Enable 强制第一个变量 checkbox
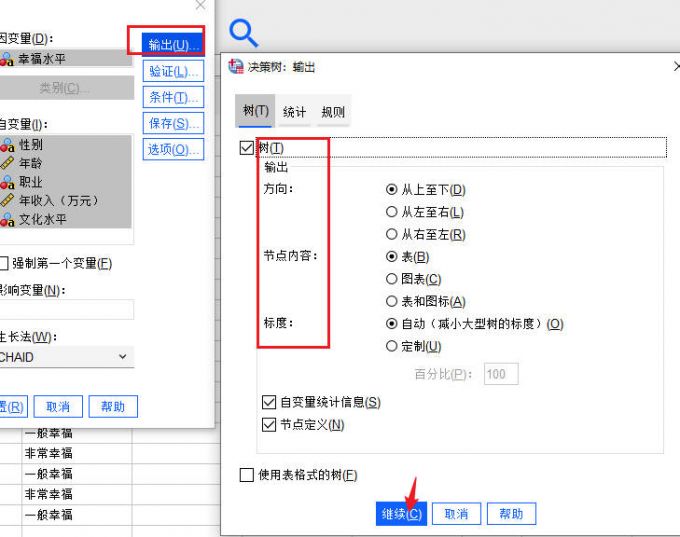 pyautogui.click(x=3, y=263)
